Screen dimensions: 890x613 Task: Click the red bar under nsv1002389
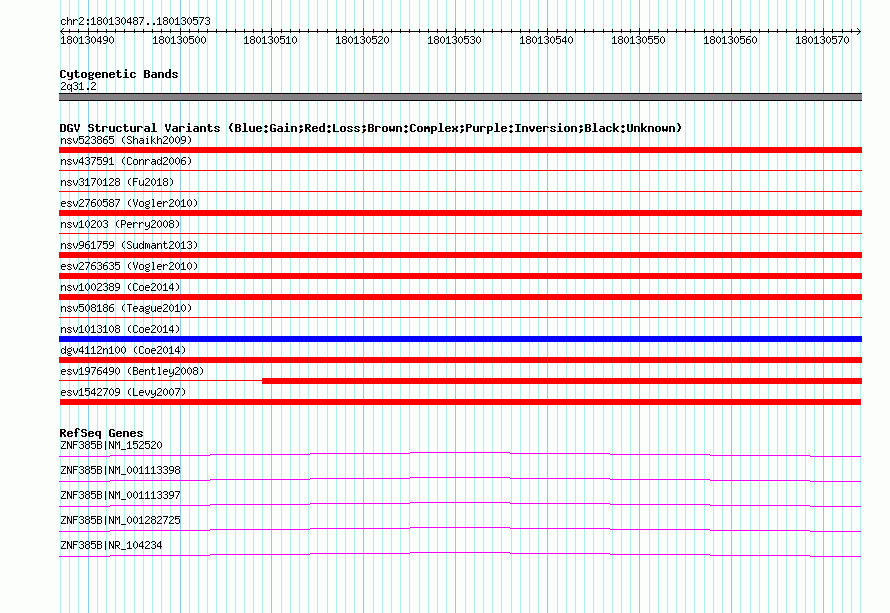(460, 297)
